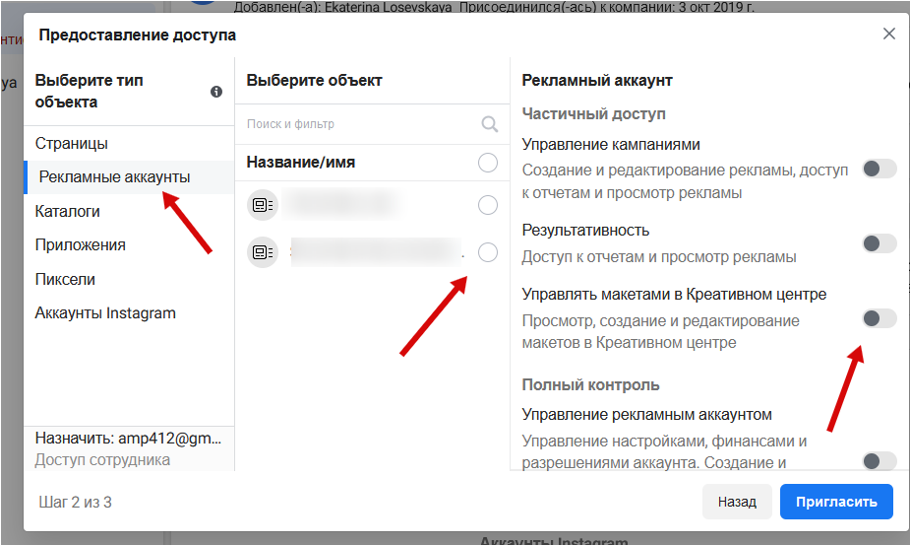
Task: Select all via Название/имя radio button
Action: pyautogui.click(x=488, y=163)
